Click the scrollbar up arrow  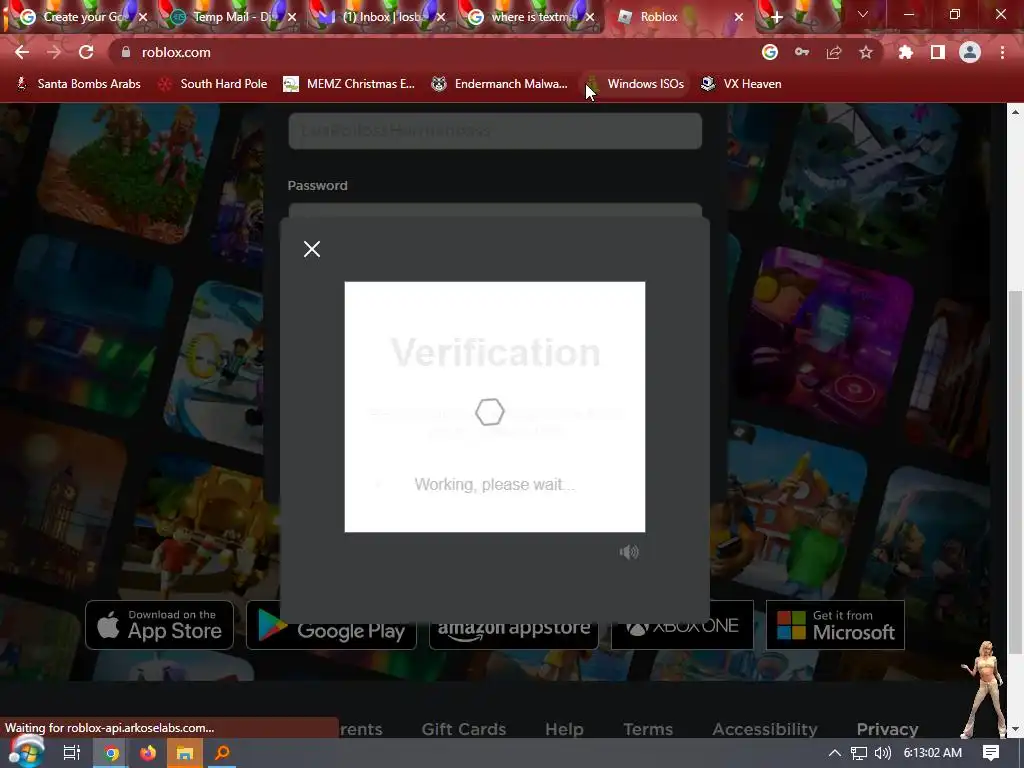[1015, 112]
